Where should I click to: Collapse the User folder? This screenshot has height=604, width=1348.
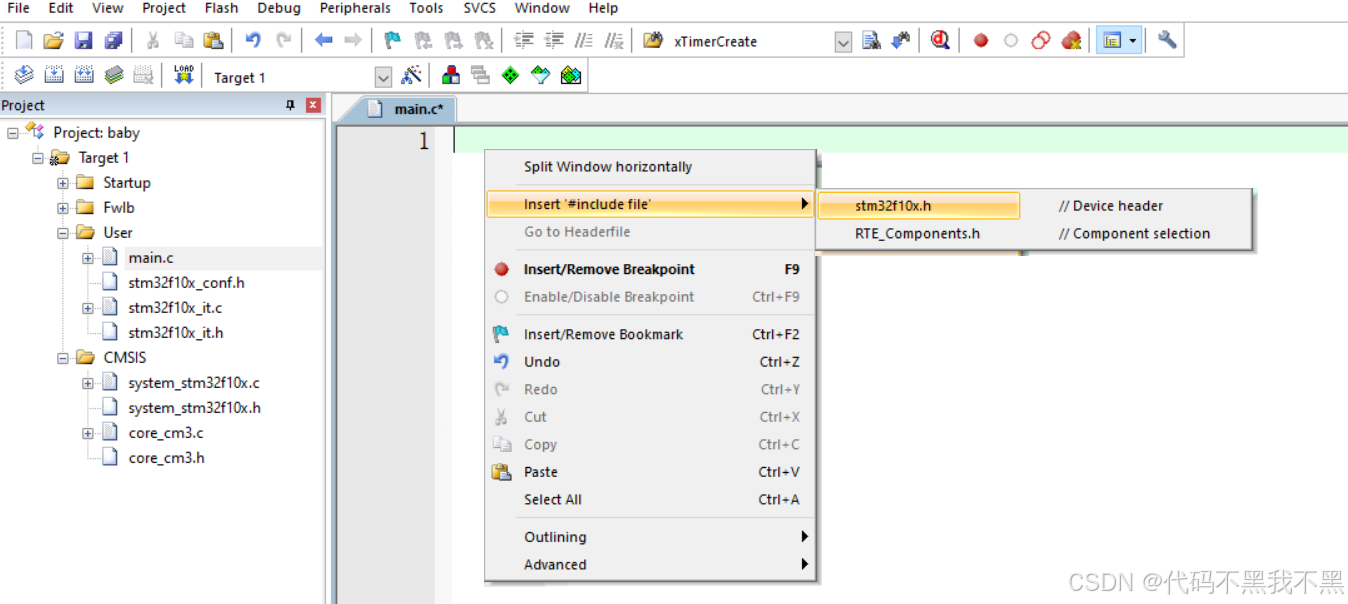pos(63,233)
